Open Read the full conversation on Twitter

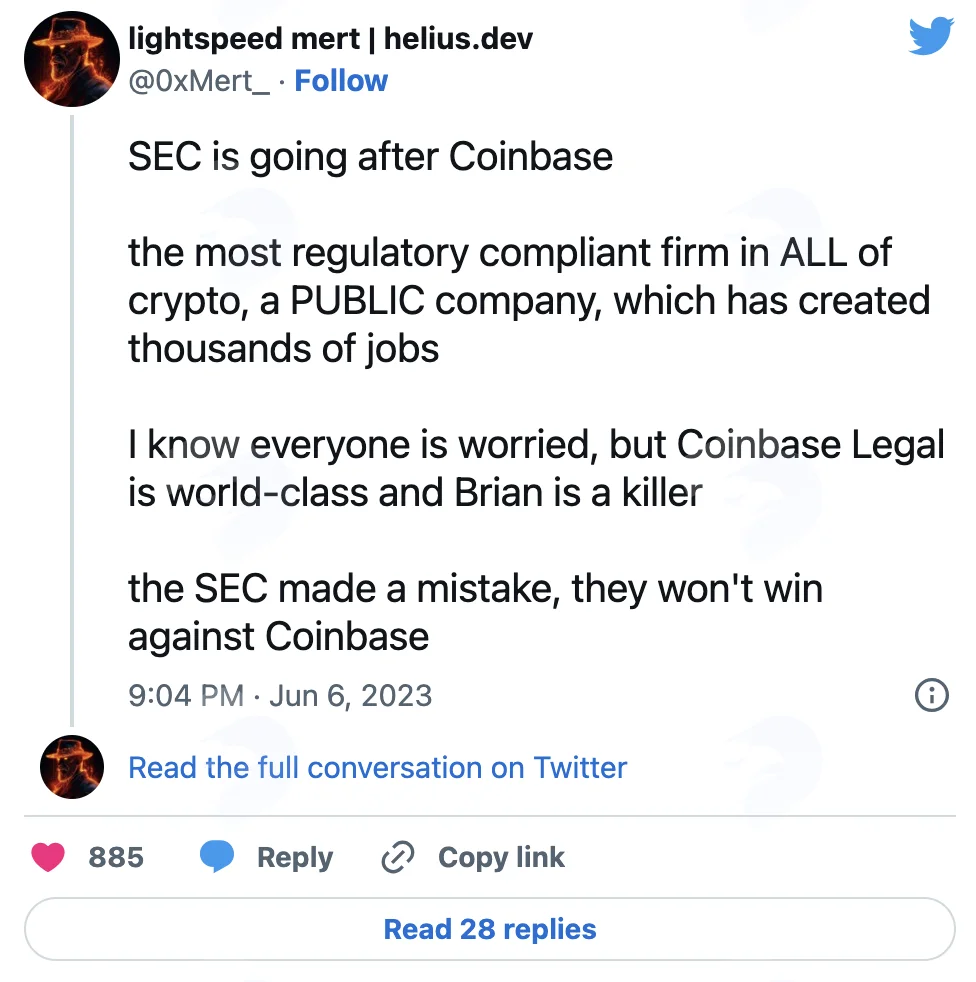377,768
